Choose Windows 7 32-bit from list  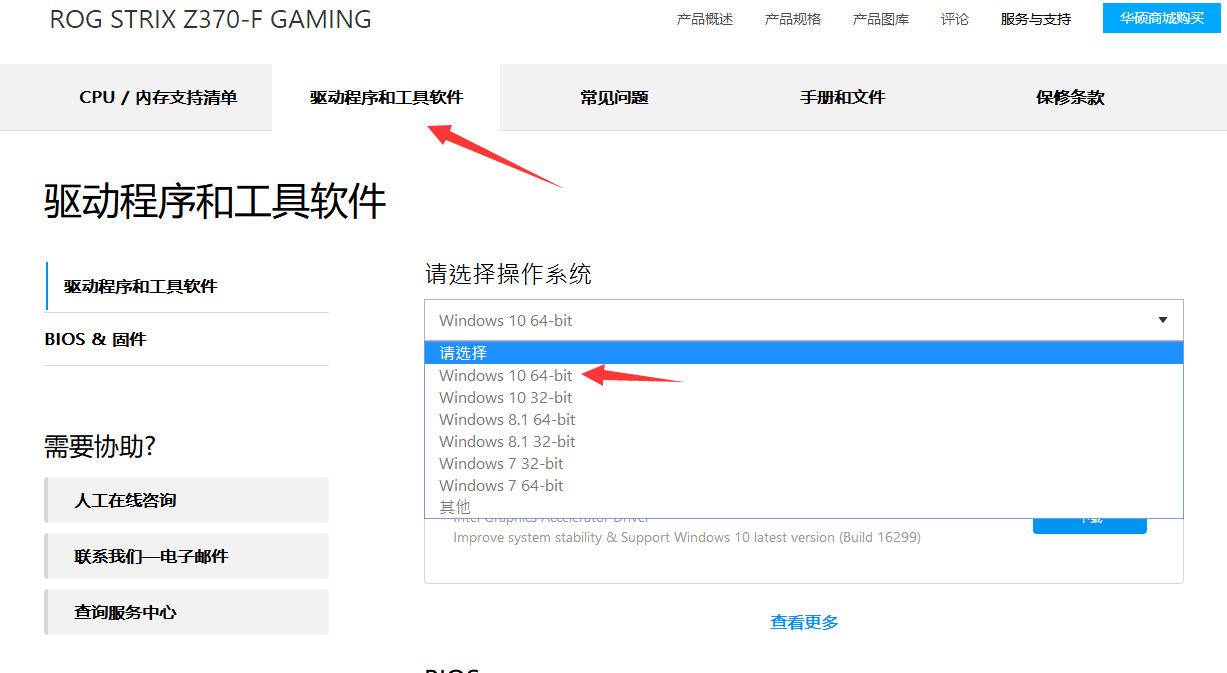[804, 463]
